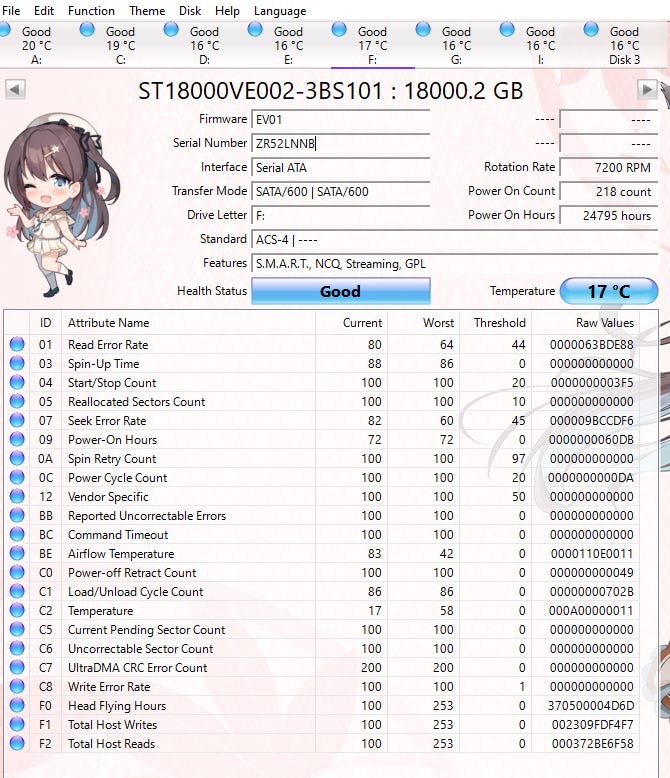Click the Interface field Serial ATA
Image resolution: width=670 pixels, height=778 pixels.
click(340, 168)
